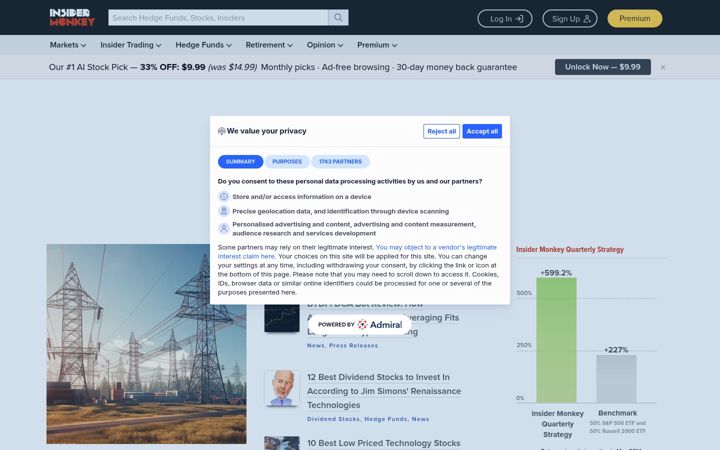Click Unlock Now — $9.99 button
Viewport: 720px width, 450px height.
coord(602,67)
